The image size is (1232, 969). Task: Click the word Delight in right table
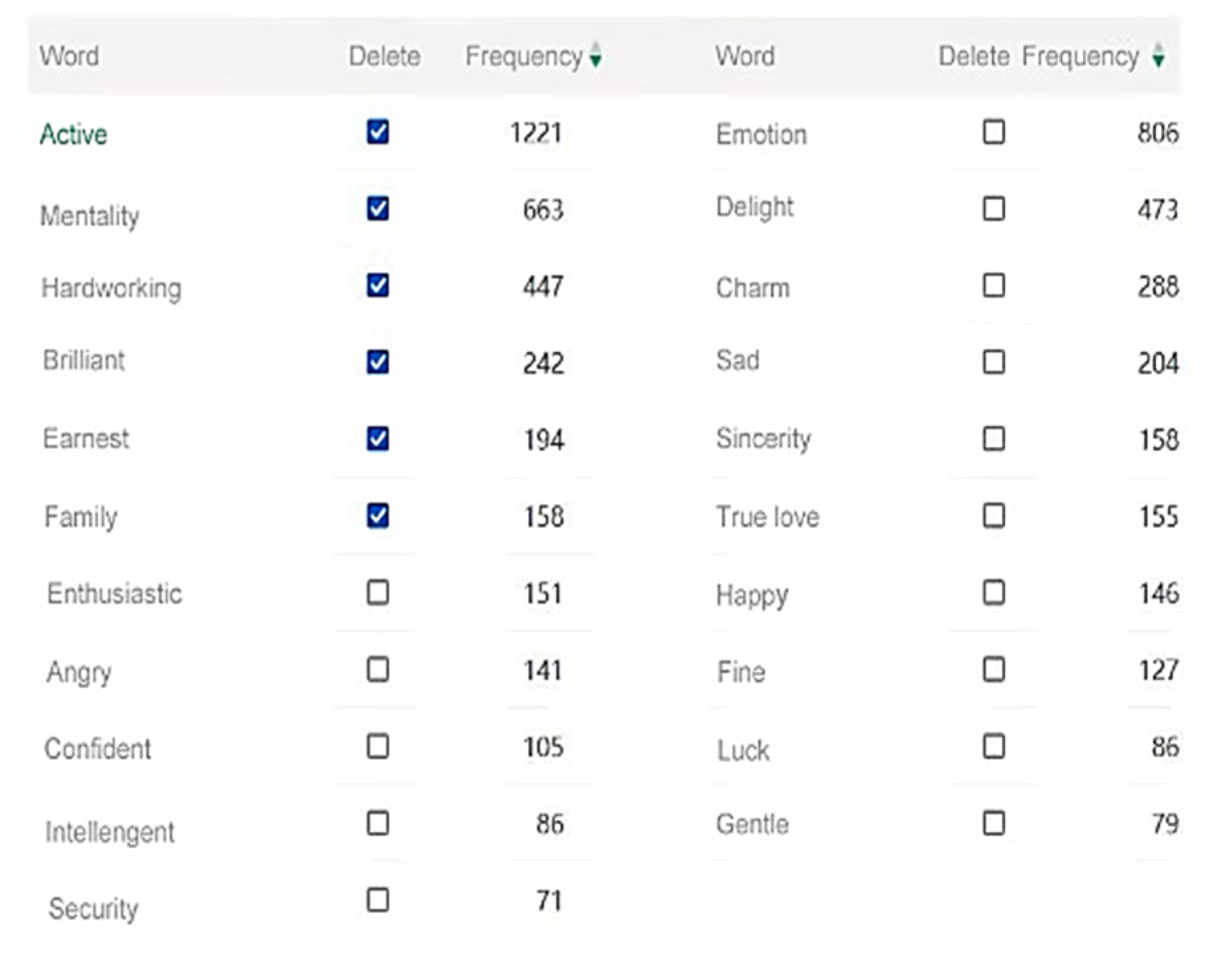(754, 208)
